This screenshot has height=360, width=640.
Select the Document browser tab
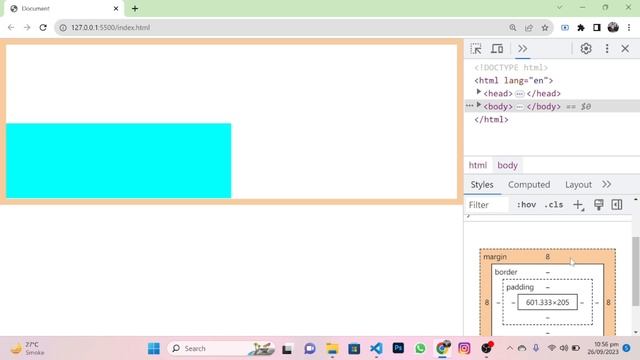pos(63,8)
